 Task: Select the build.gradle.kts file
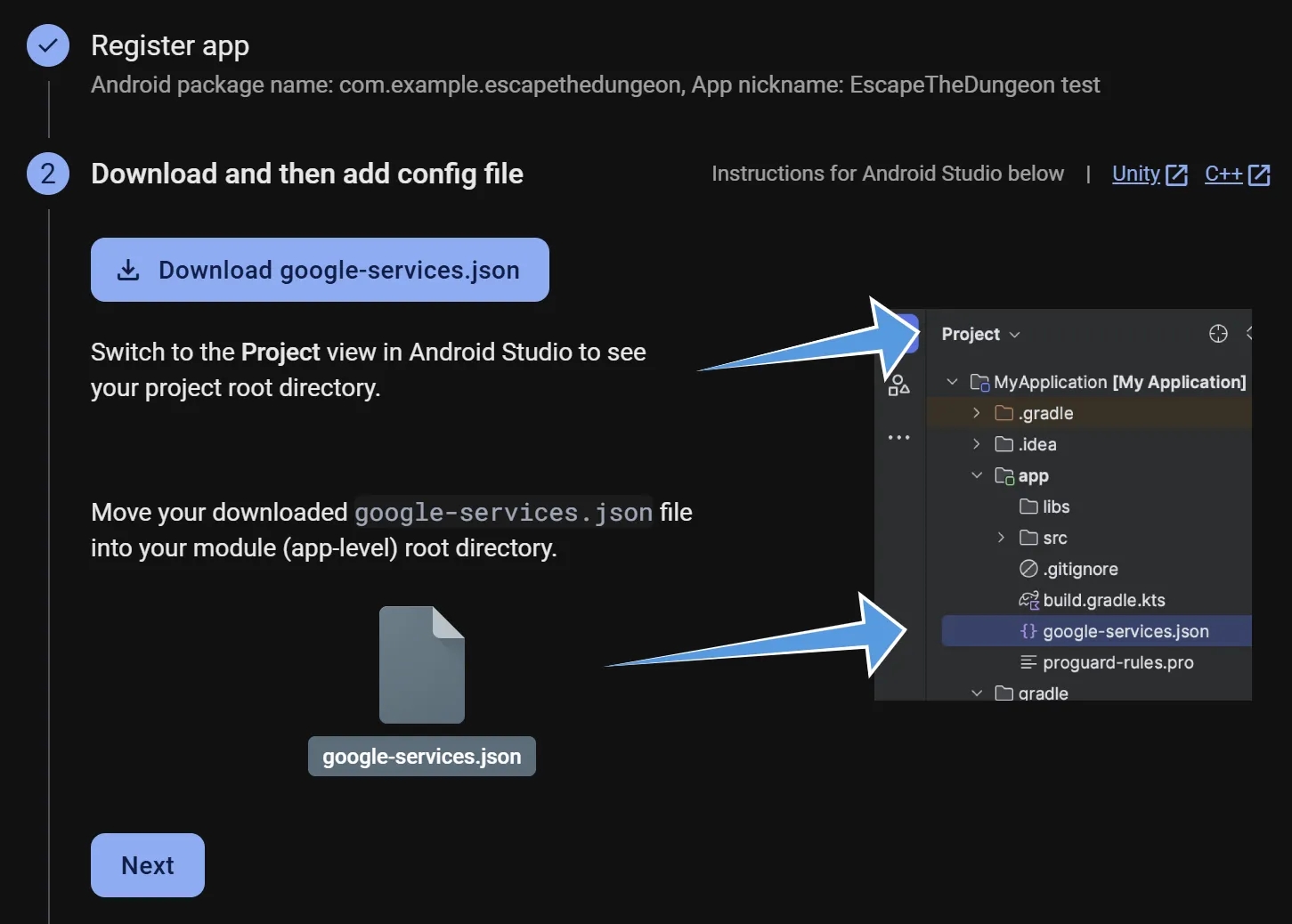[1090, 600]
